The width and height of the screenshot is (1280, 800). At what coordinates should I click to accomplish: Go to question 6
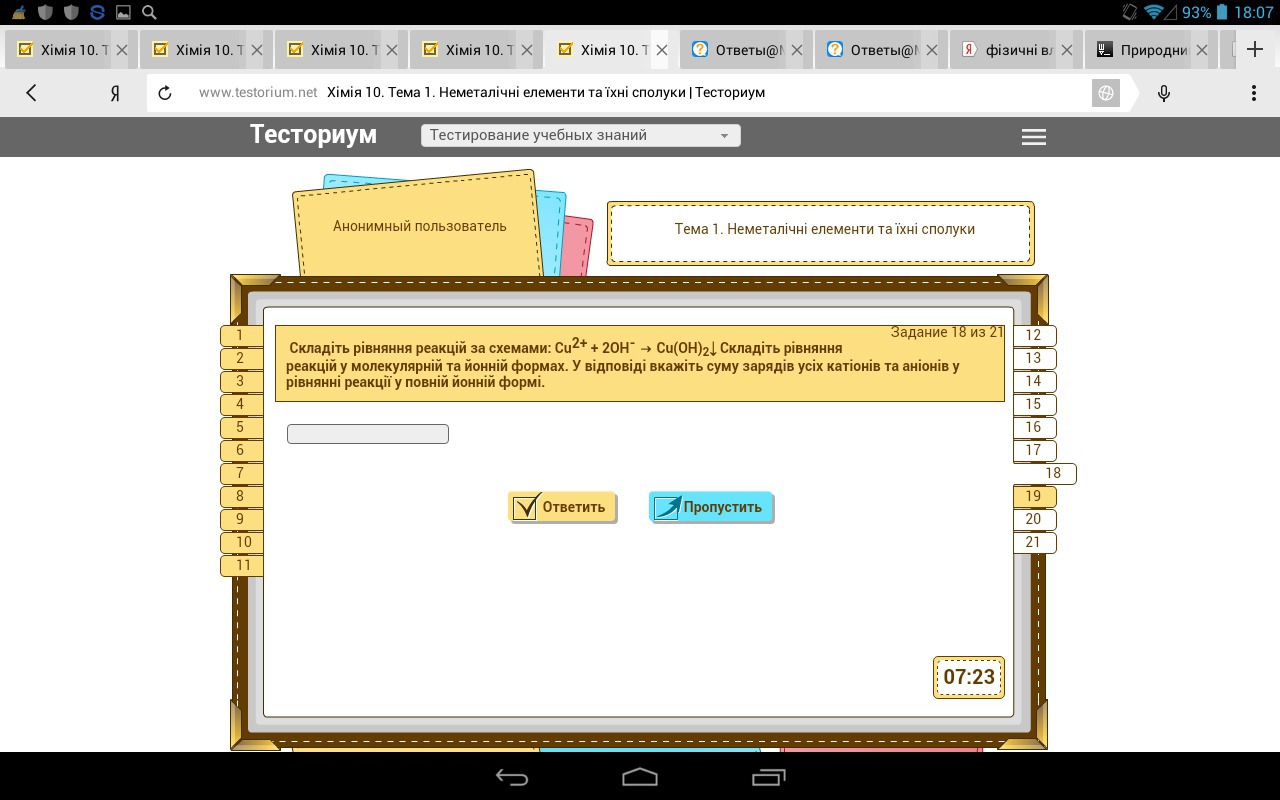click(240, 450)
